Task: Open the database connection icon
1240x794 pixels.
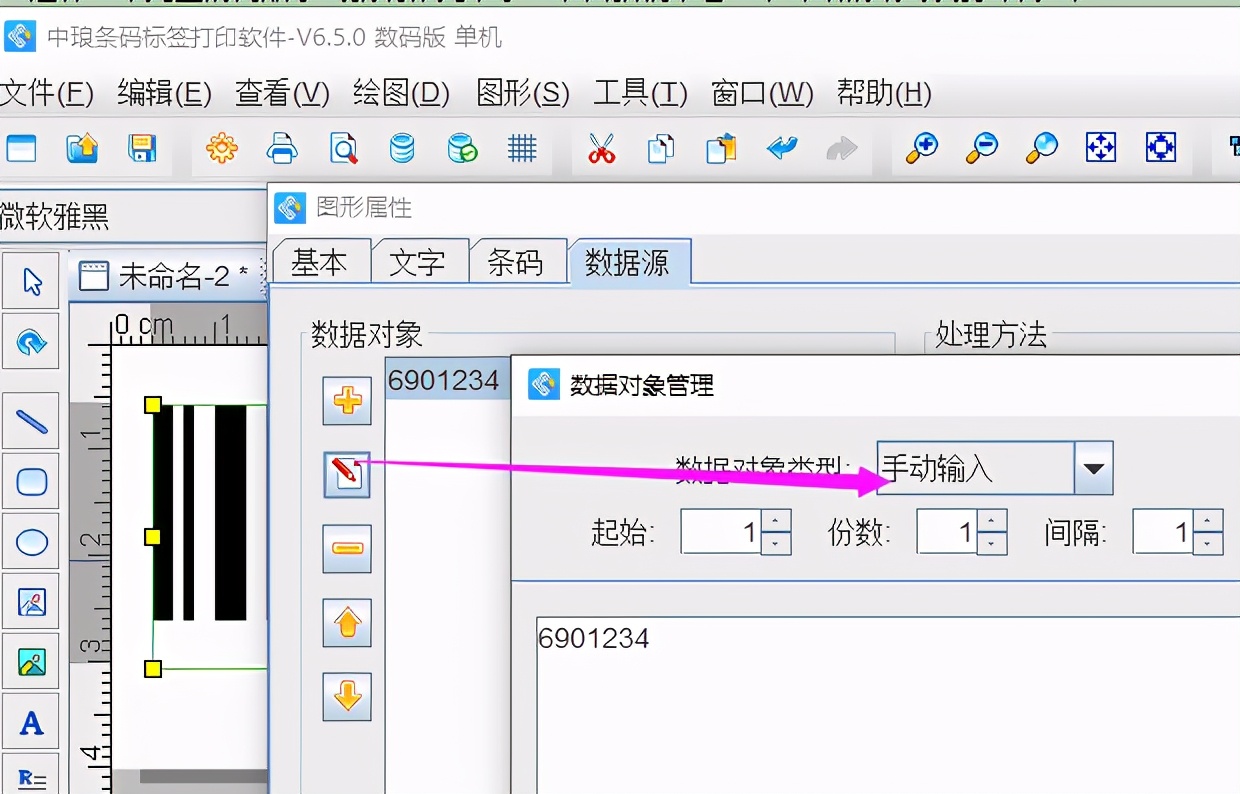Action: tap(402, 147)
